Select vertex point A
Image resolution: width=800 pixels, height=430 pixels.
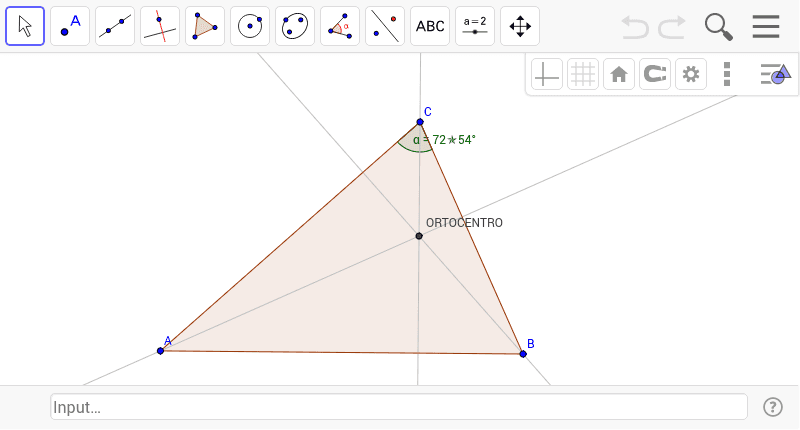pos(160,351)
